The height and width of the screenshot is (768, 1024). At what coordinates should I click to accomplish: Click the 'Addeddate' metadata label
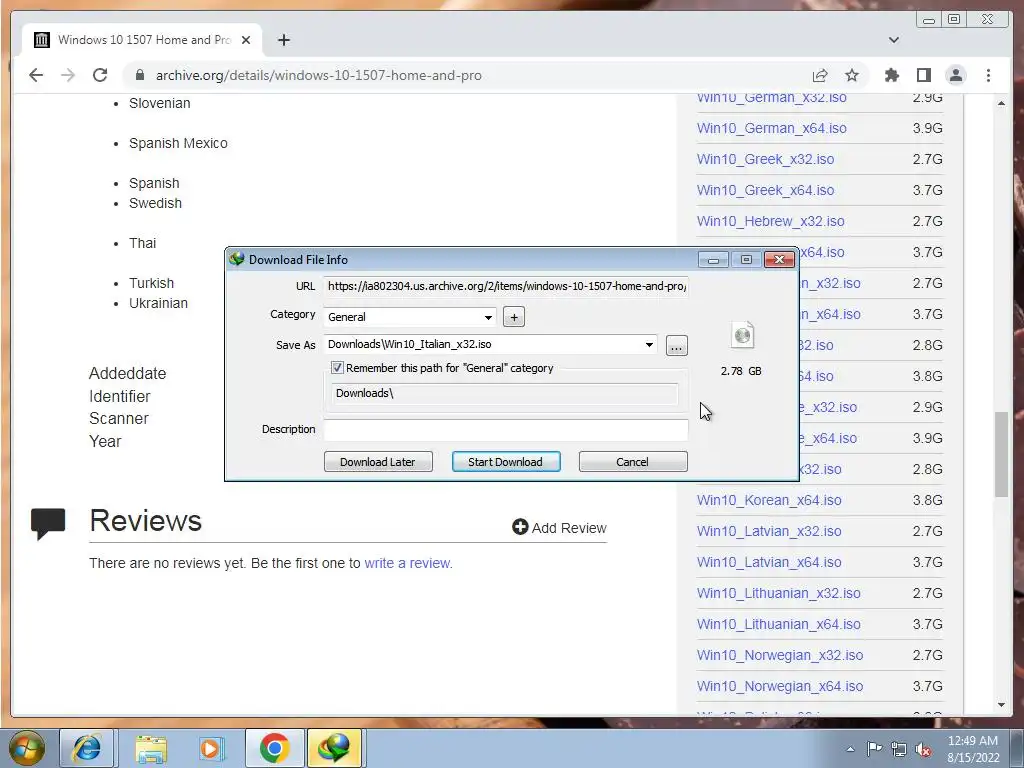point(127,374)
